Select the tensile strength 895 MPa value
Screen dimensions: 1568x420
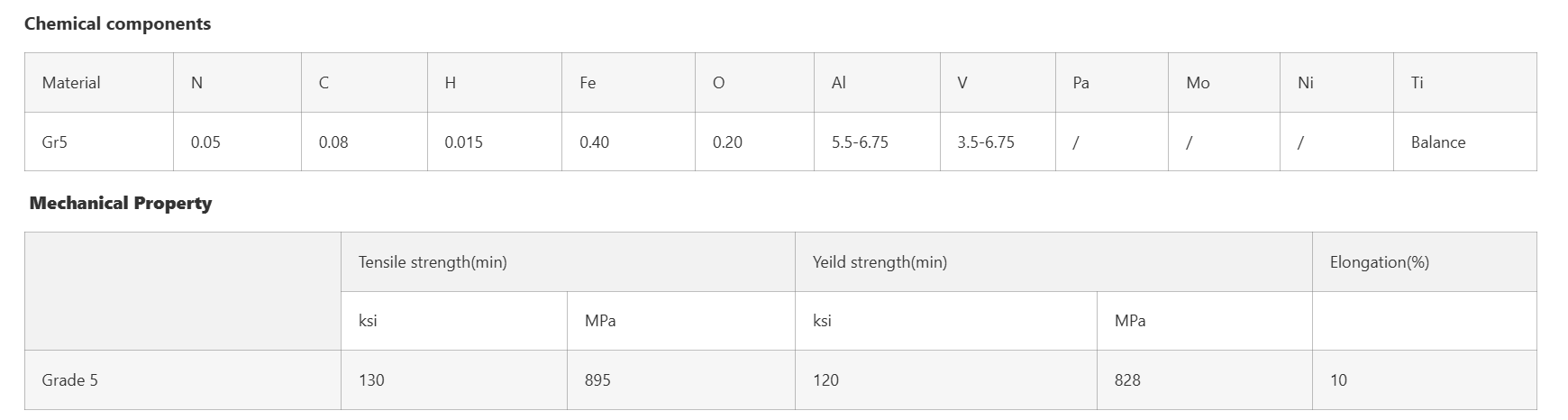597,380
